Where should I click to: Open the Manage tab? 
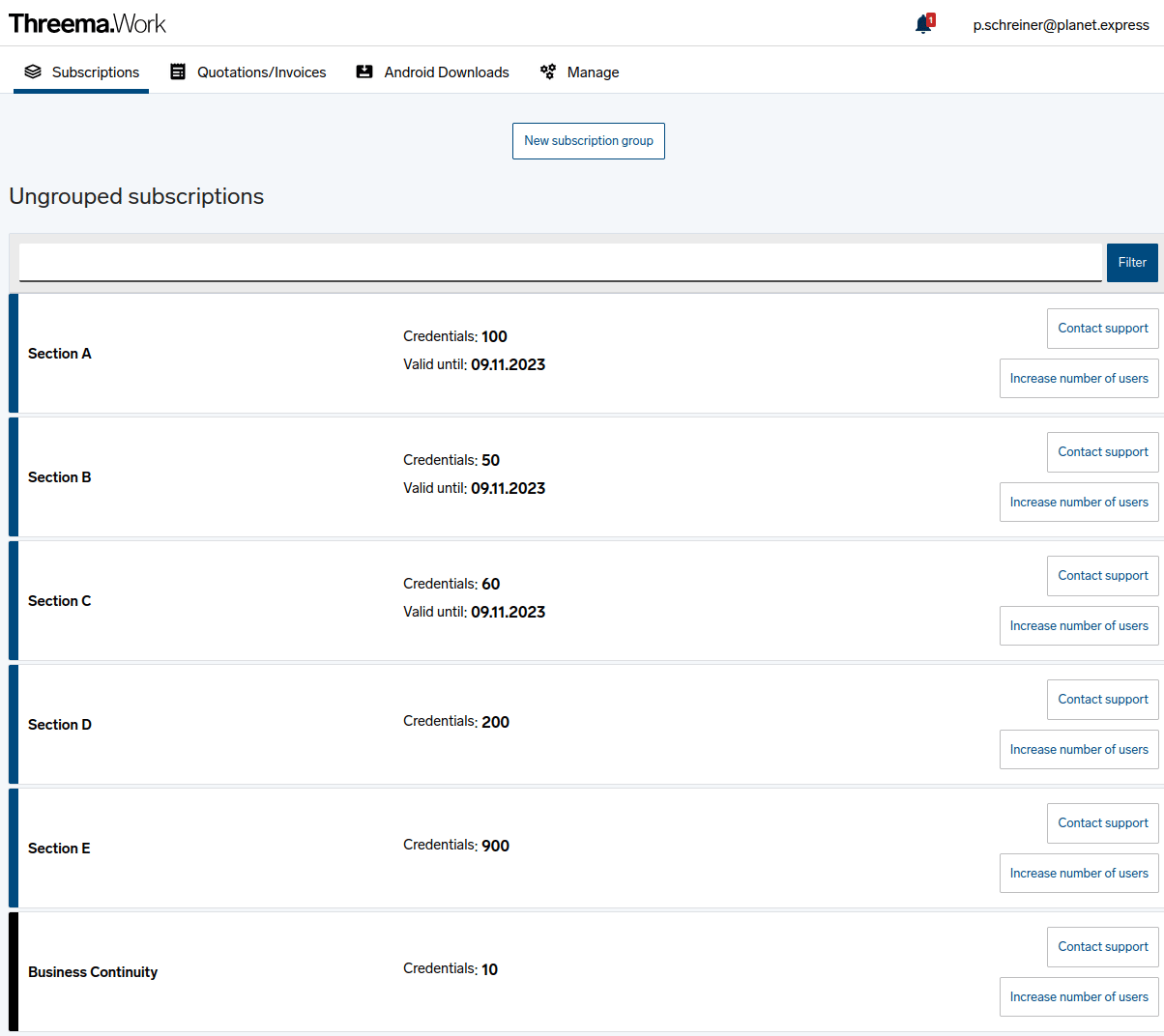[580, 72]
